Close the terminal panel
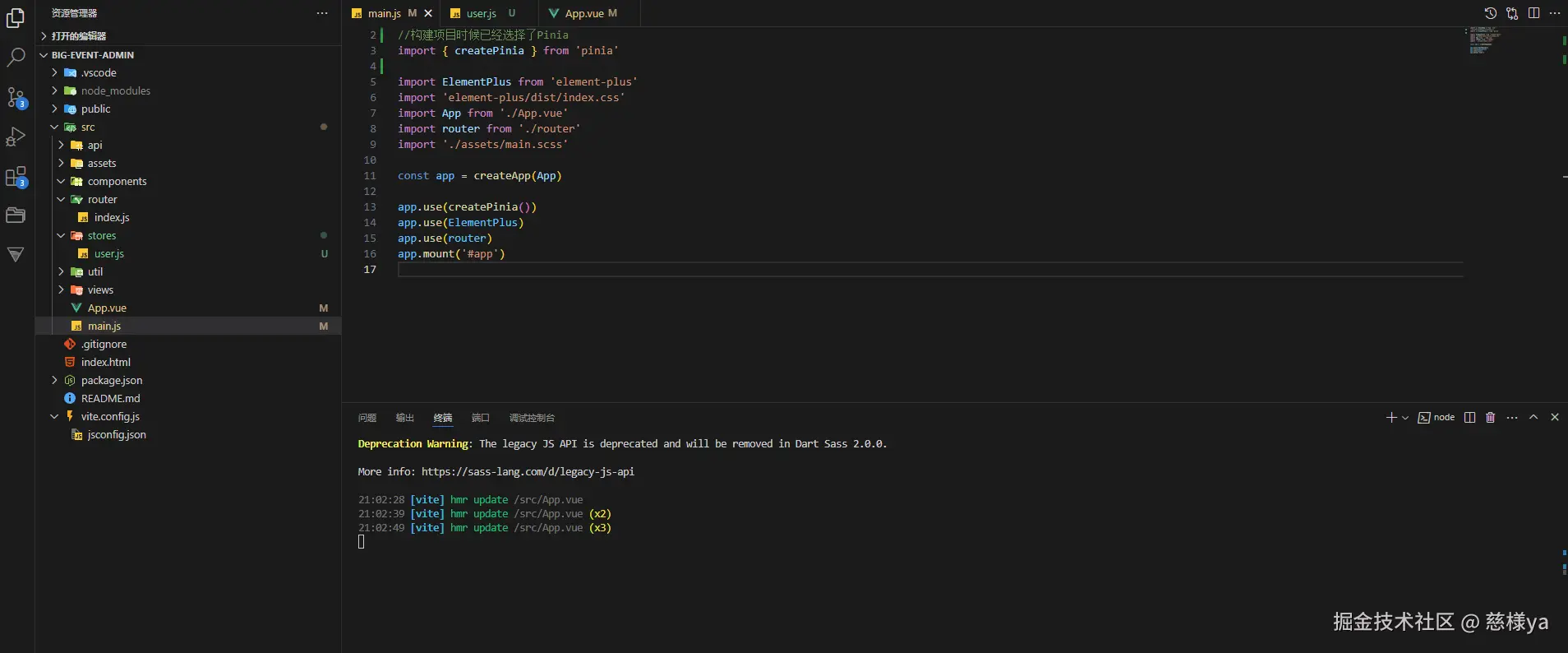1568x653 pixels. [1555, 418]
